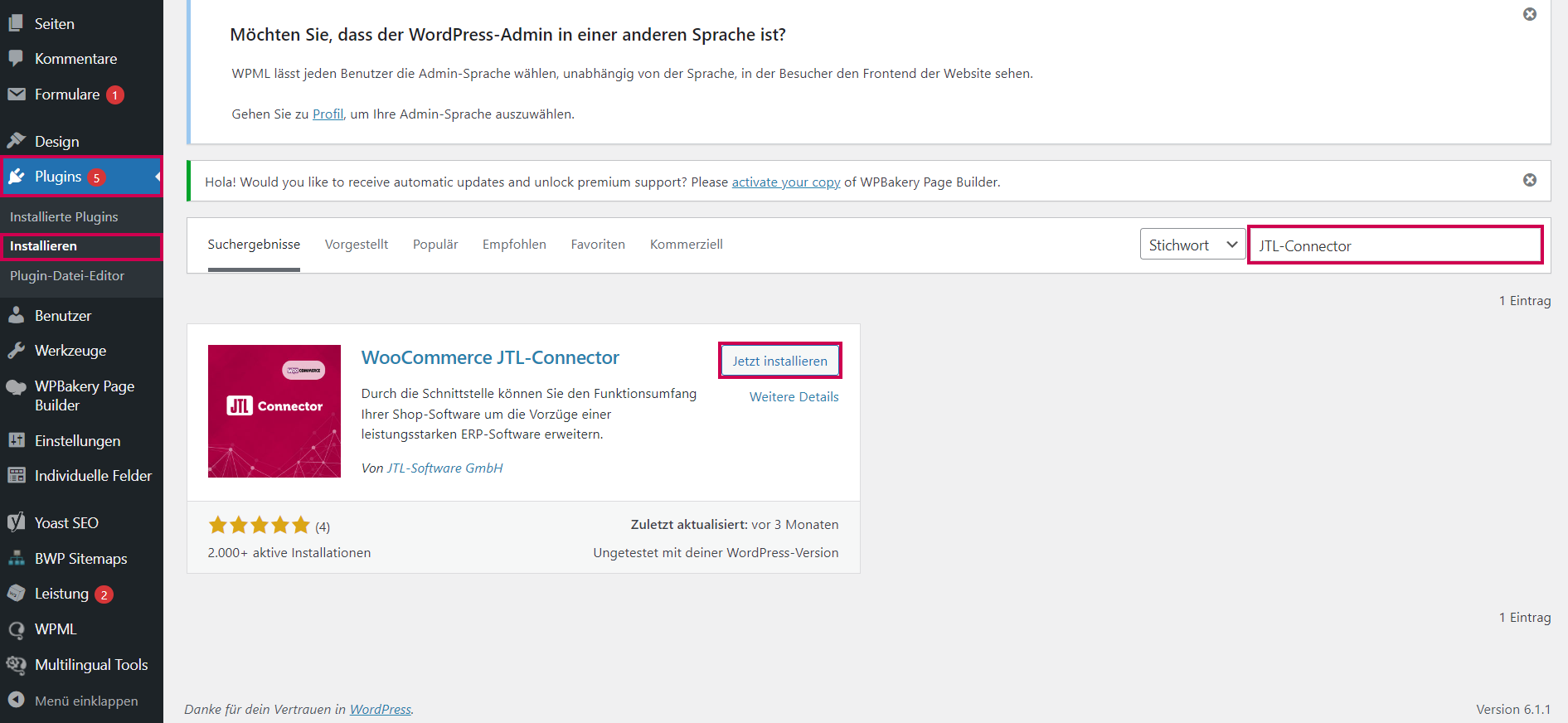Screen dimensions: 1568x723
Task: Click the Benutzer user icon
Action: [x=16, y=314]
